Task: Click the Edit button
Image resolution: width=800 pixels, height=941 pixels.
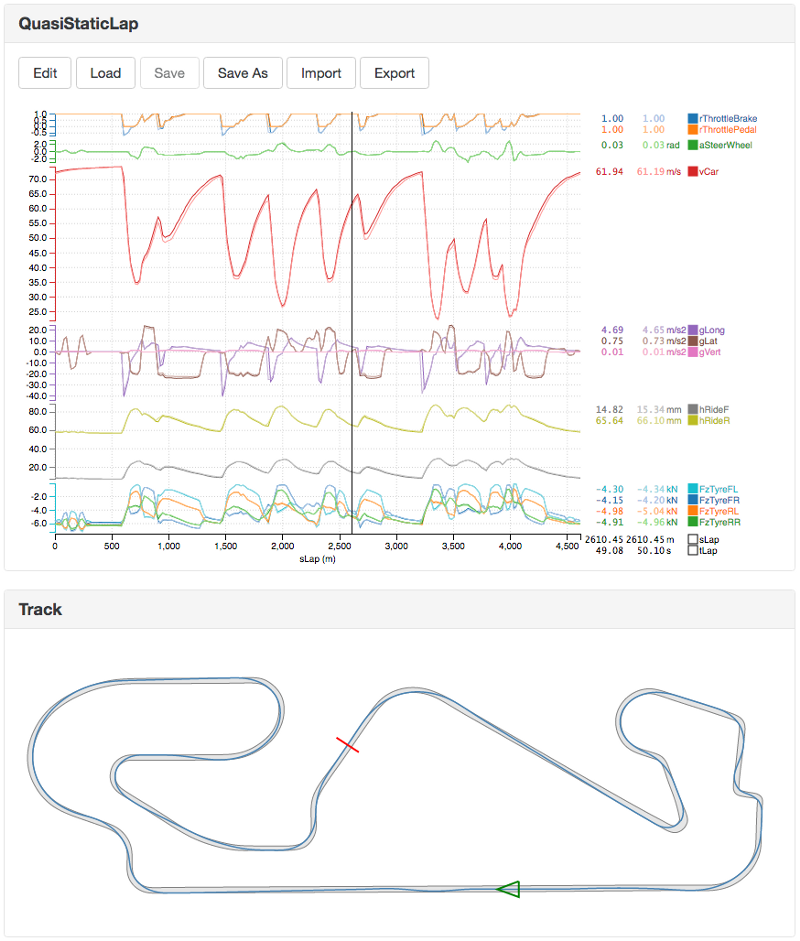Action: point(45,73)
